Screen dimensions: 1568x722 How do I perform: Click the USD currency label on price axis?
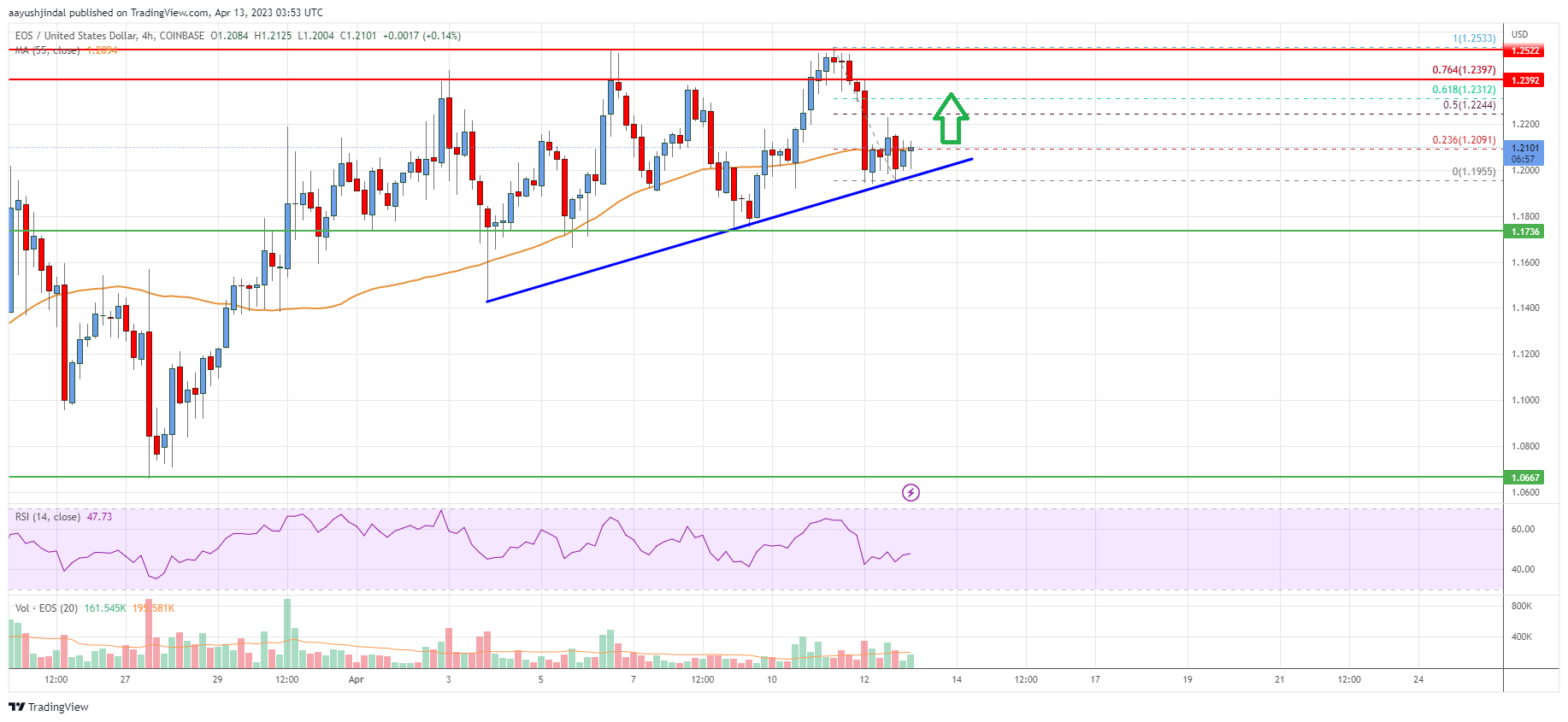(1519, 35)
